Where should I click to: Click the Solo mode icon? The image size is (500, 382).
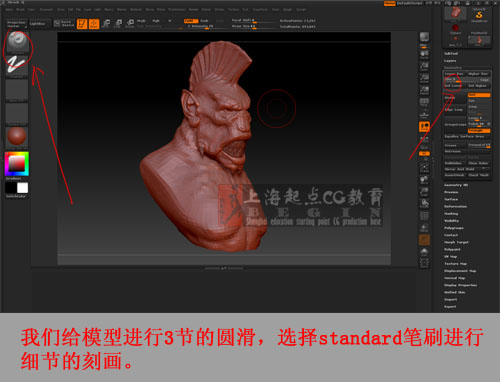click(424, 252)
